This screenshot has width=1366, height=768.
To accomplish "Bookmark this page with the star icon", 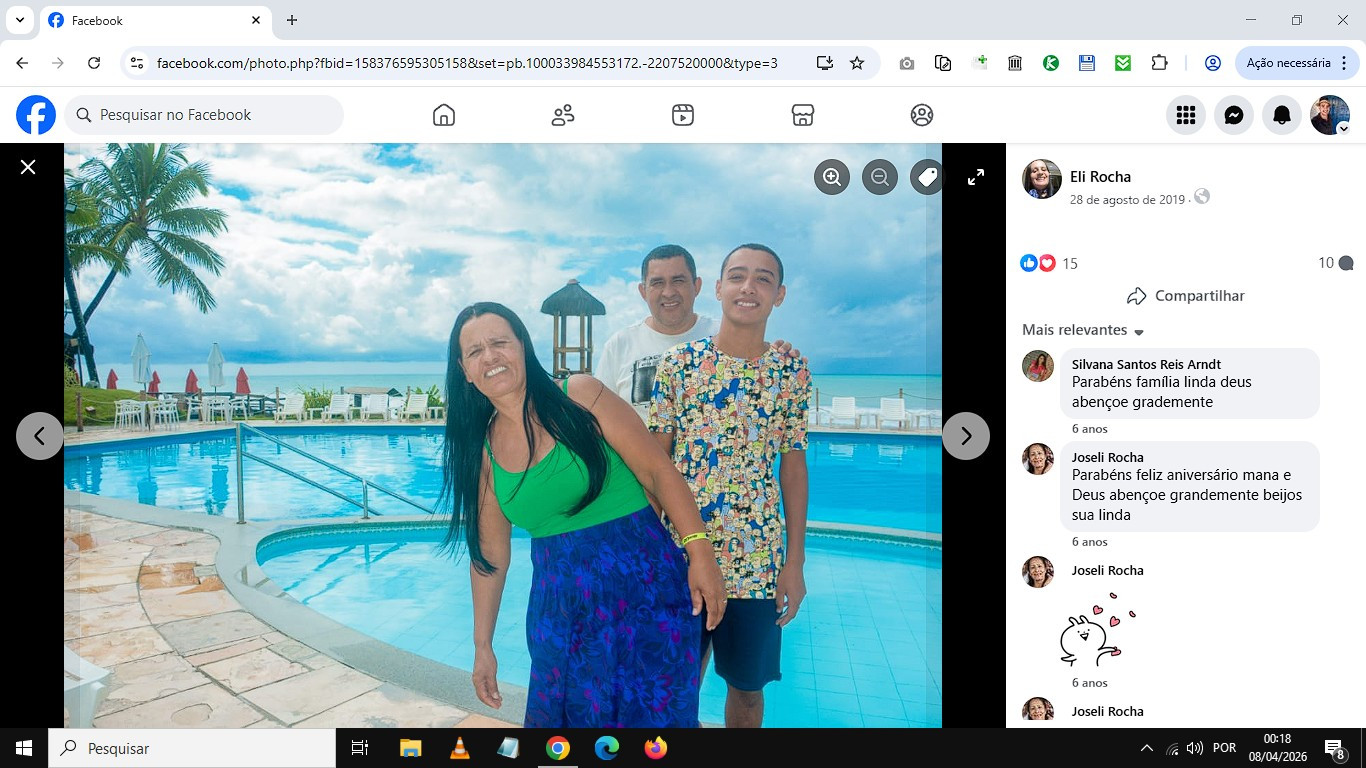I will [x=857, y=63].
